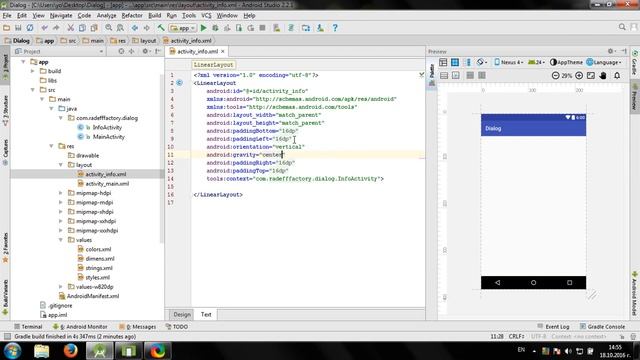Viewport: 640px width, 360px height.
Task: Click the Cut scissors icon
Action: coord(70,28)
